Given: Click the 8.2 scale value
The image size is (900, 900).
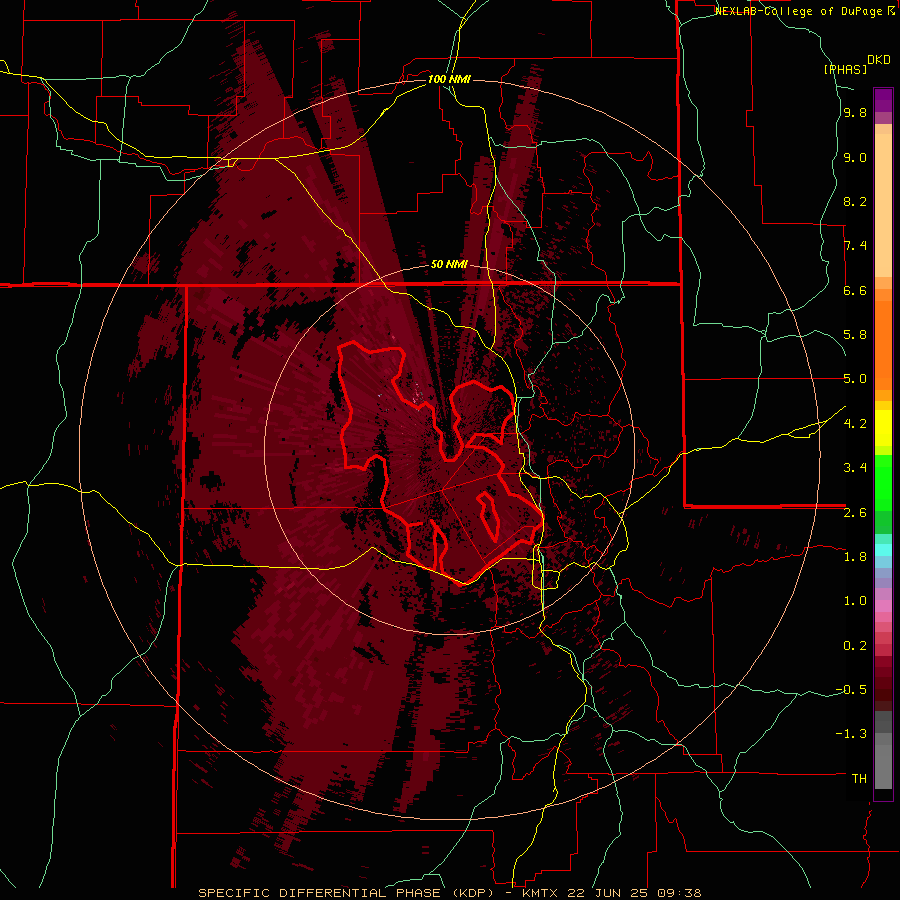Looking at the screenshot, I should [855, 201].
